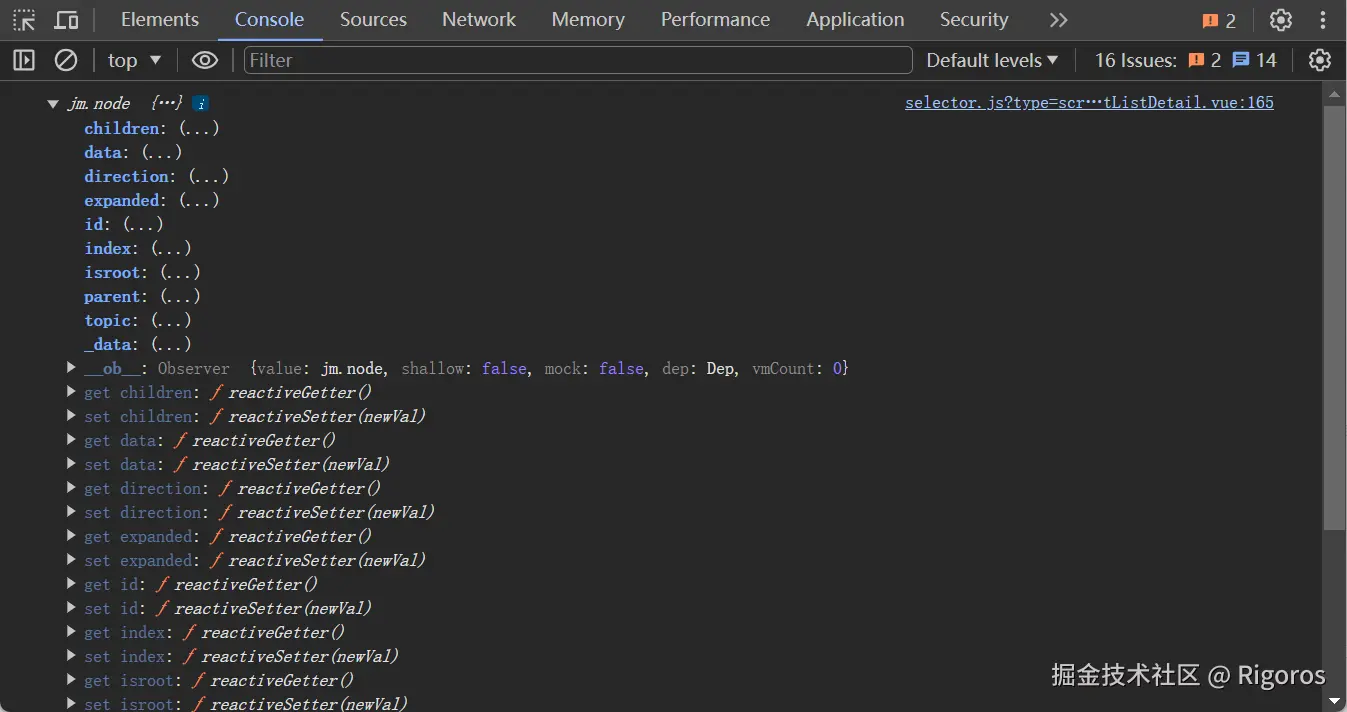Click the orange issues warning badge
Screen dimensions: 1347x712
[1219, 20]
